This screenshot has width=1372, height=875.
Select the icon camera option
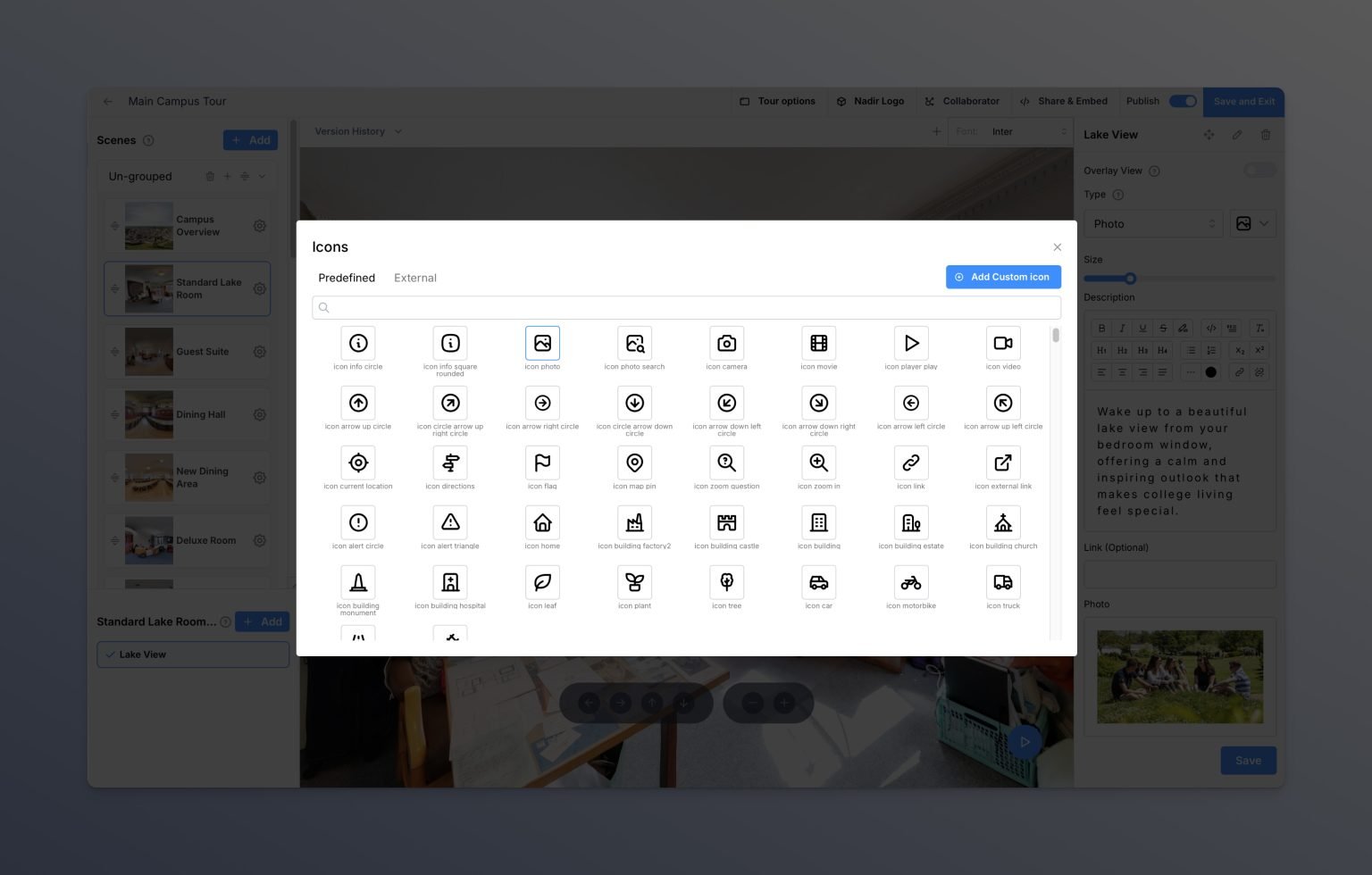[x=726, y=344]
